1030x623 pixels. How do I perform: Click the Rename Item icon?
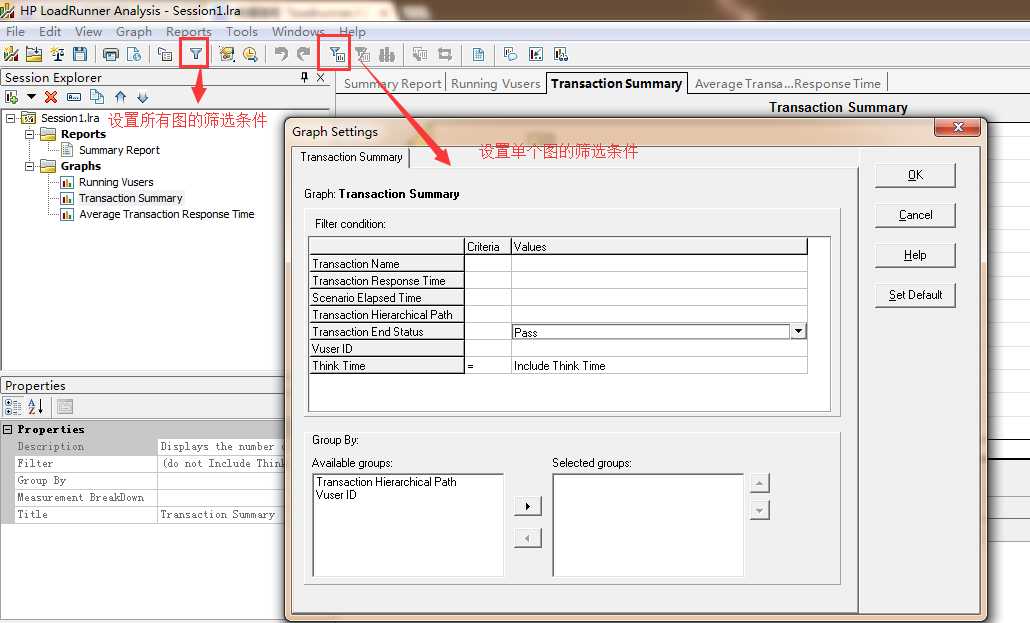pyautogui.click(x=74, y=97)
